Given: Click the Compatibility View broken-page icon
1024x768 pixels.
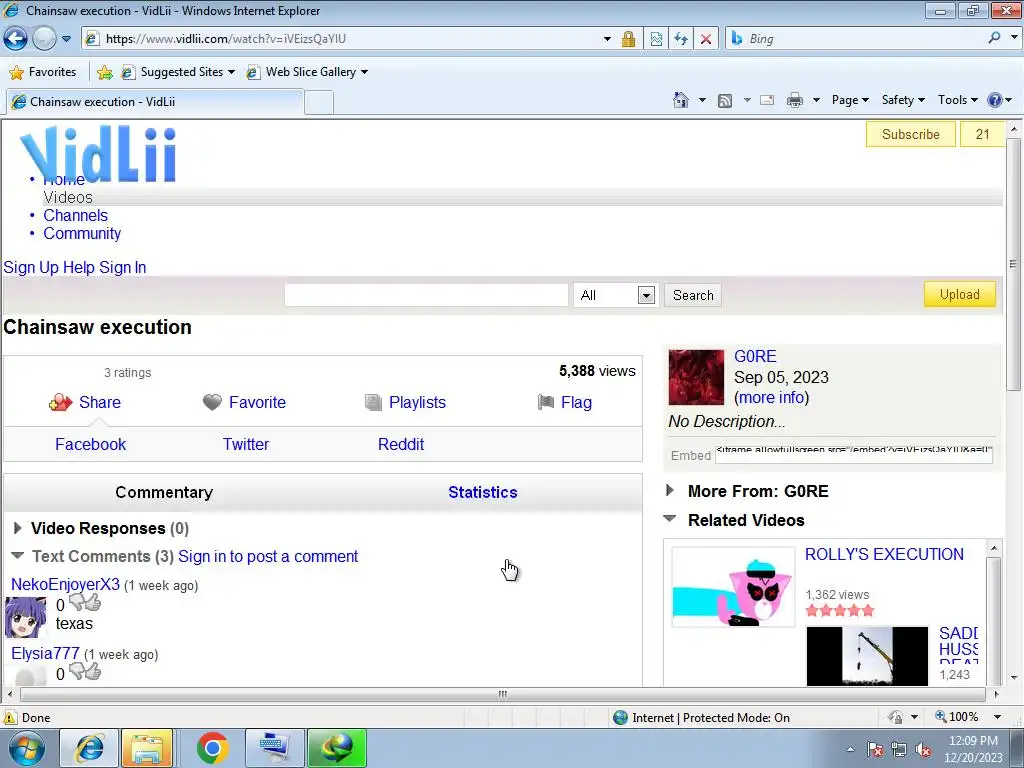Looking at the screenshot, I should point(656,39).
